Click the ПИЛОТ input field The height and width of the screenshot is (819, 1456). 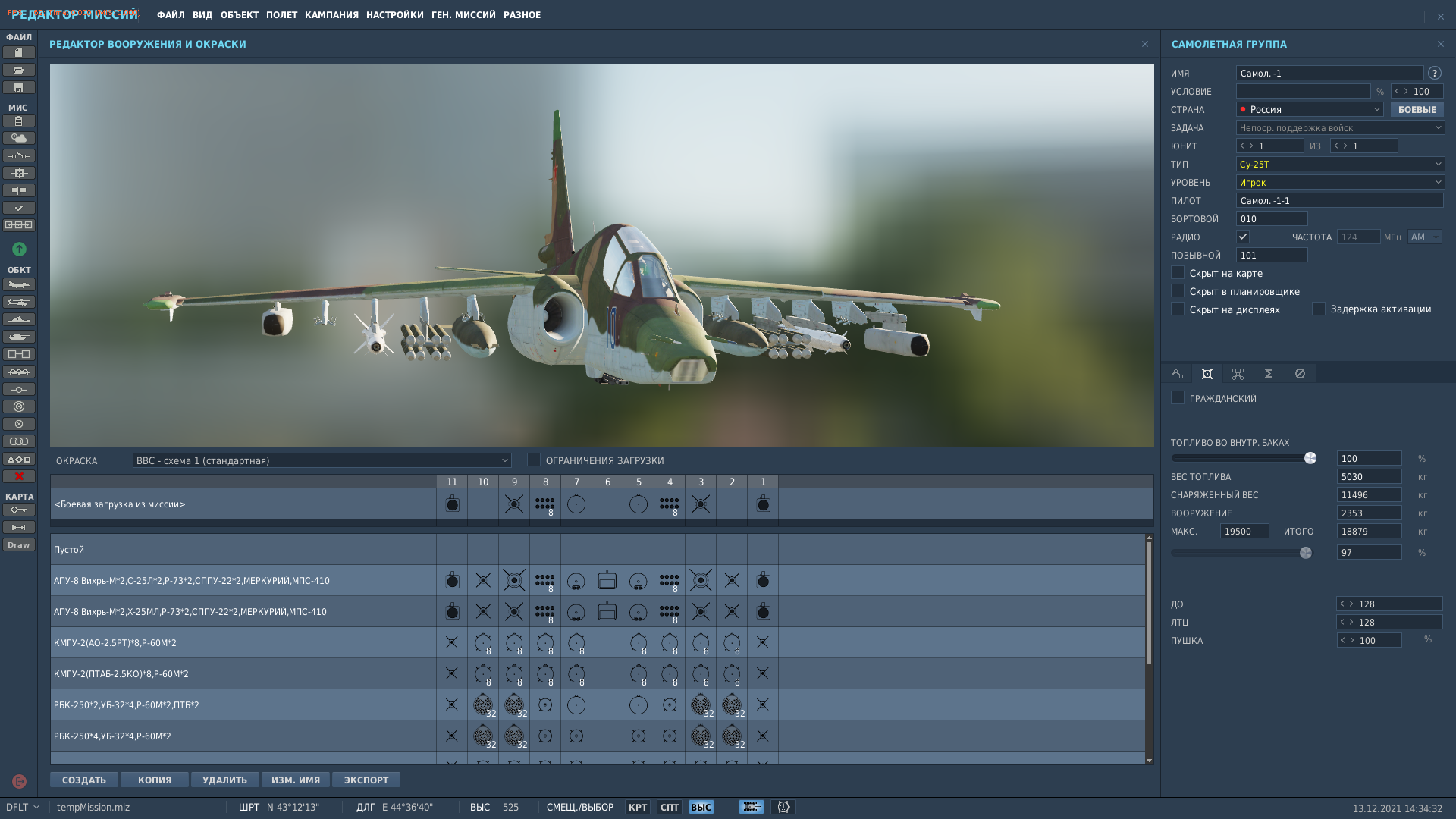click(1339, 200)
